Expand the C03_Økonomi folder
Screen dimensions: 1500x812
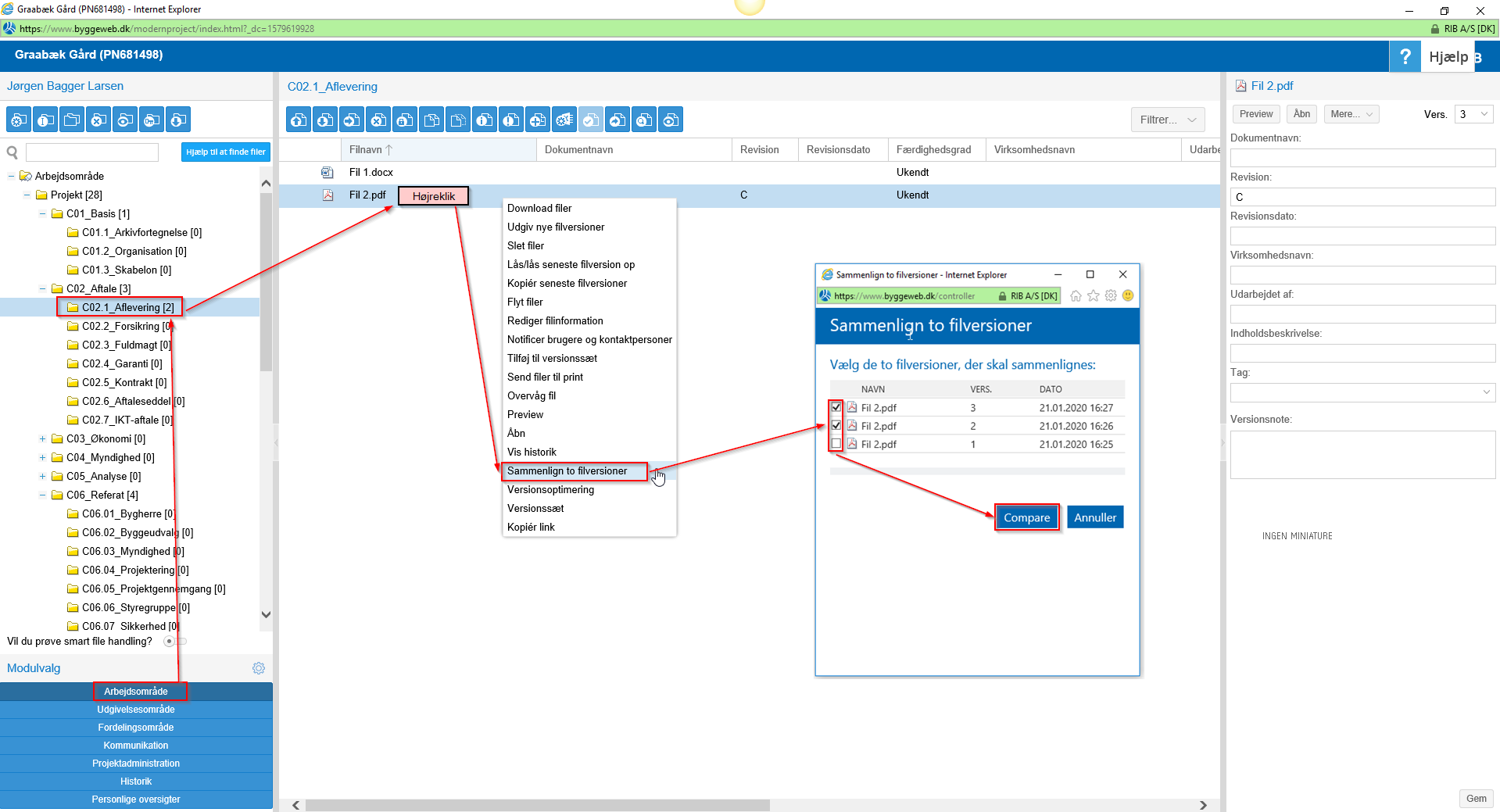pyautogui.click(x=42, y=438)
